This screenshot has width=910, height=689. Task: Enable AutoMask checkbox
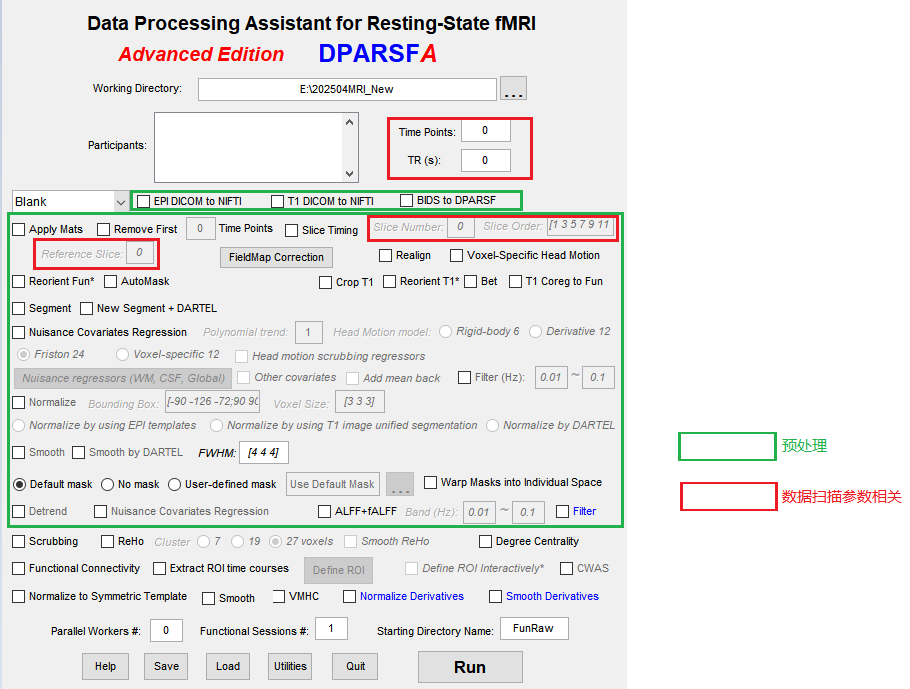coord(110,282)
